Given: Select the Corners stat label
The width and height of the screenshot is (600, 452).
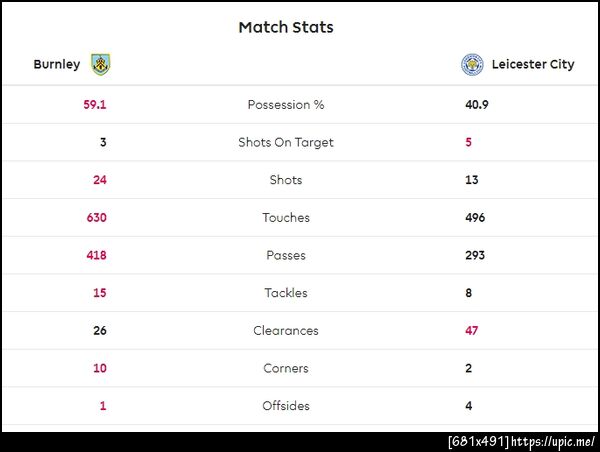Looking at the screenshot, I should click(x=286, y=369).
